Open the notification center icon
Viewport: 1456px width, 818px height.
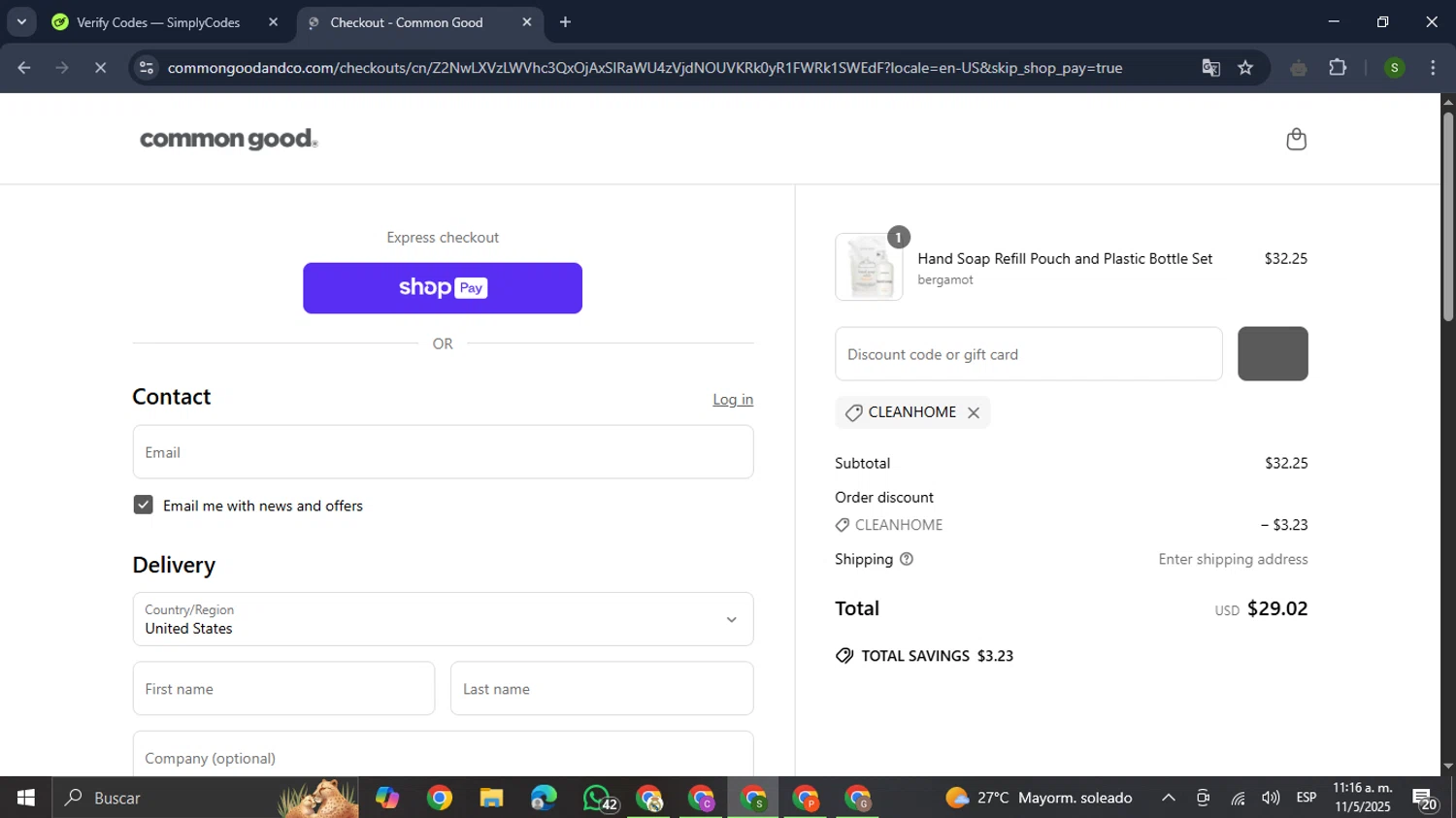1426,798
